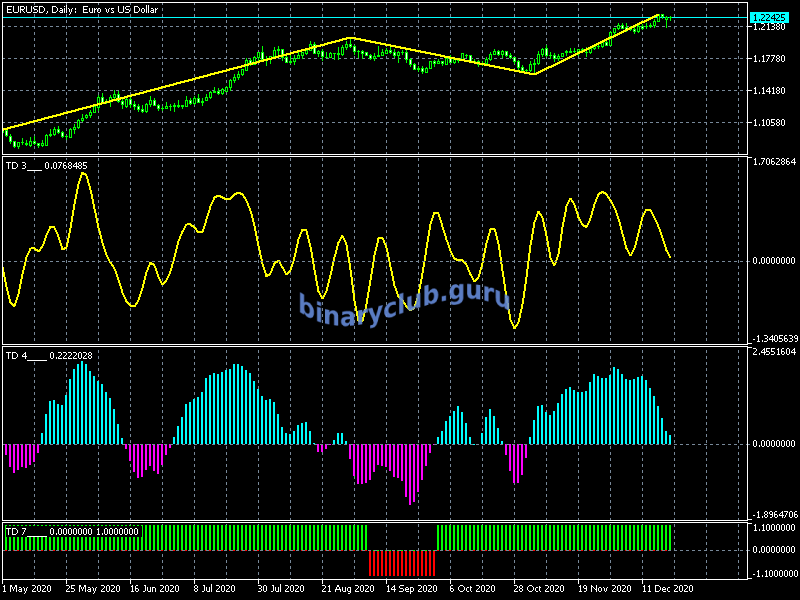The image size is (800, 600).
Task: Click the 8 Jul 2020 date label
Action: pyautogui.click(x=214, y=589)
